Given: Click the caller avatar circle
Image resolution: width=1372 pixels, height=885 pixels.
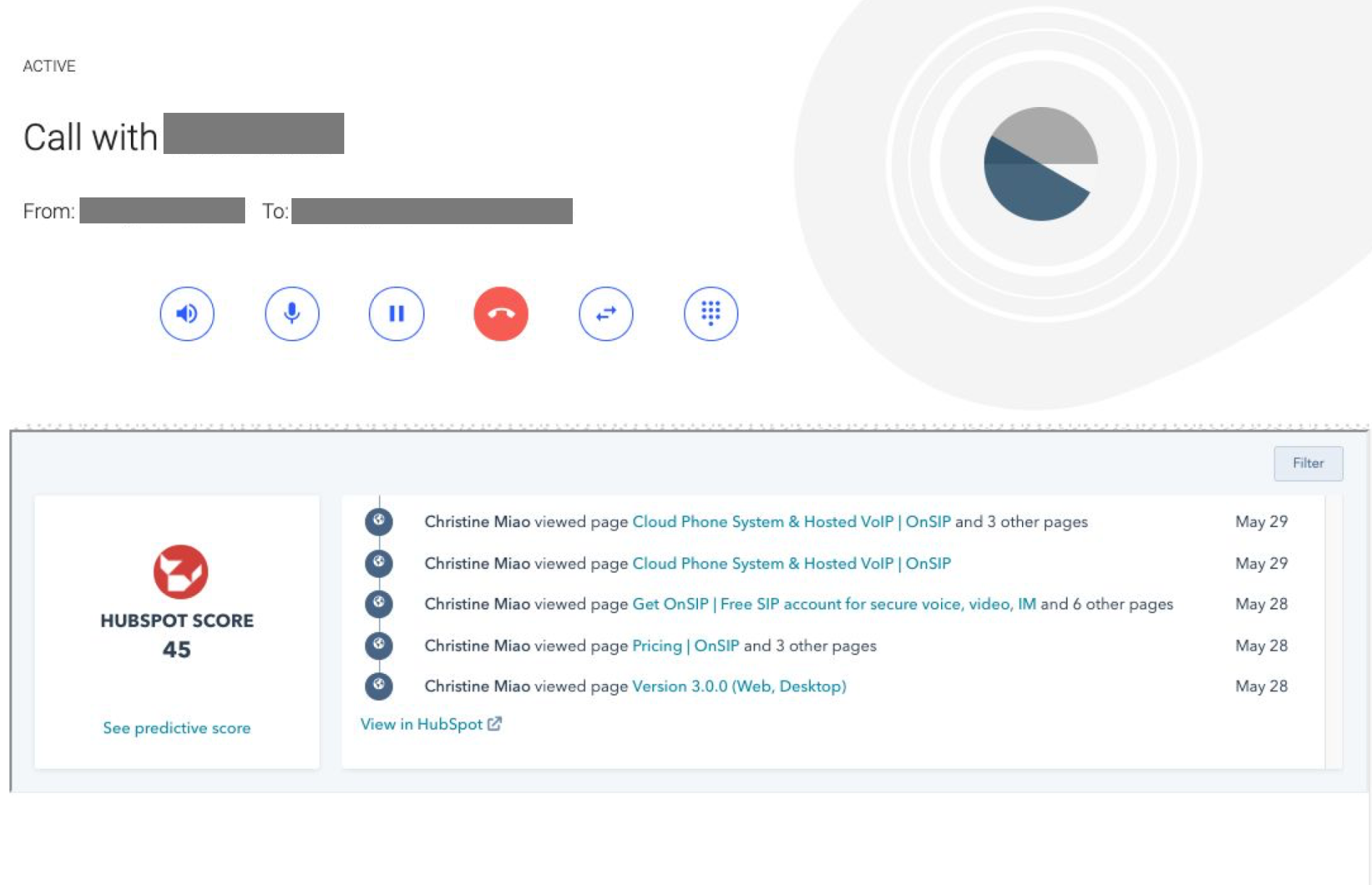Looking at the screenshot, I should coord(1041,163).
